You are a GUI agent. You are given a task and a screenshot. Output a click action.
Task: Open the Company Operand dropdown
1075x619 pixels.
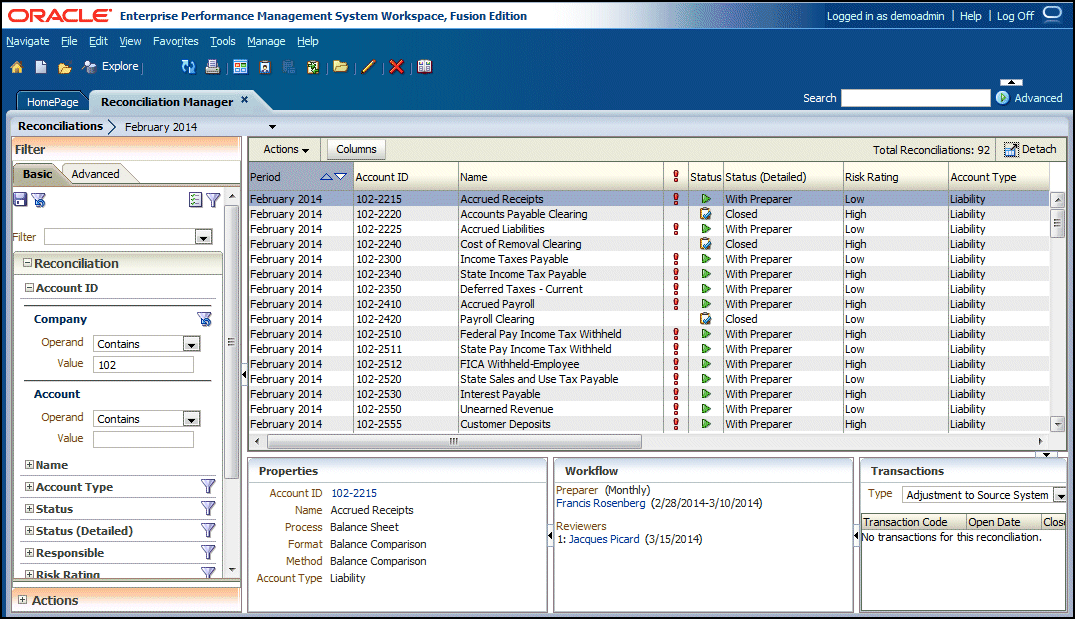[191, 344]
